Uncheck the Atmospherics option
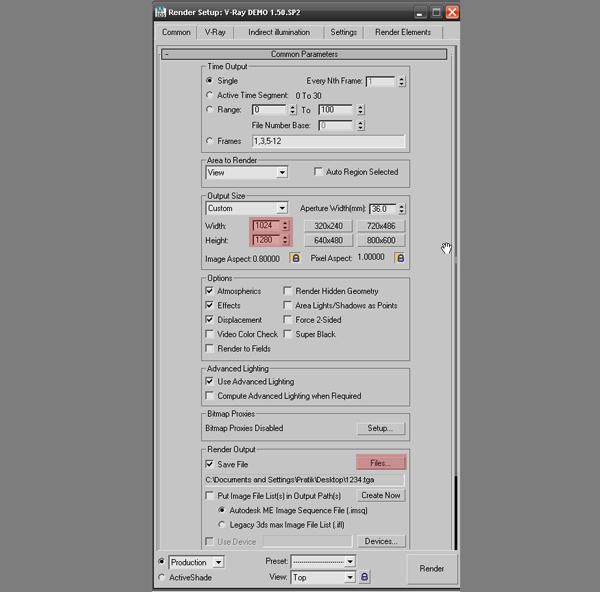The width and height of the screenshot is (600, 592). click(x=209, y=291)
